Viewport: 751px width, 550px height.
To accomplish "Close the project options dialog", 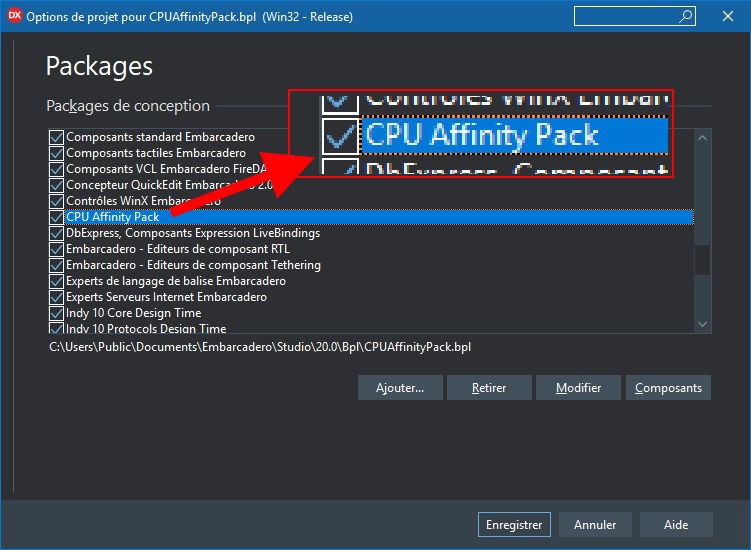I will click(x=728, y=16).
